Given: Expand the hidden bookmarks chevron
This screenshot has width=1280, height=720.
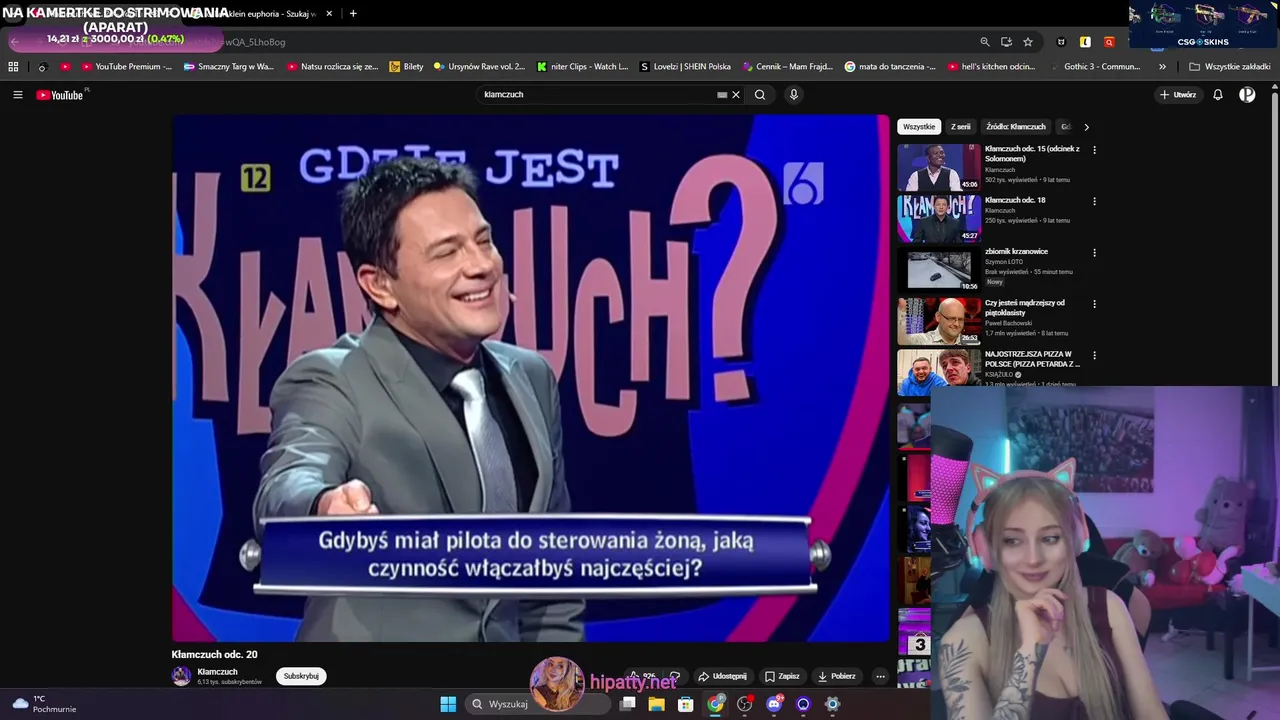Looking at the screenshot, I should (1162, 67).
